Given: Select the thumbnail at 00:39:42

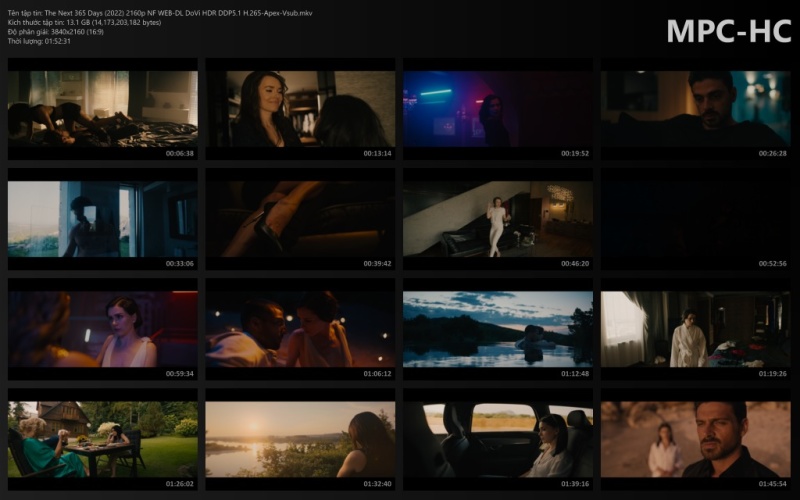Looking at the screenshot, I should (x=300, y=219).
